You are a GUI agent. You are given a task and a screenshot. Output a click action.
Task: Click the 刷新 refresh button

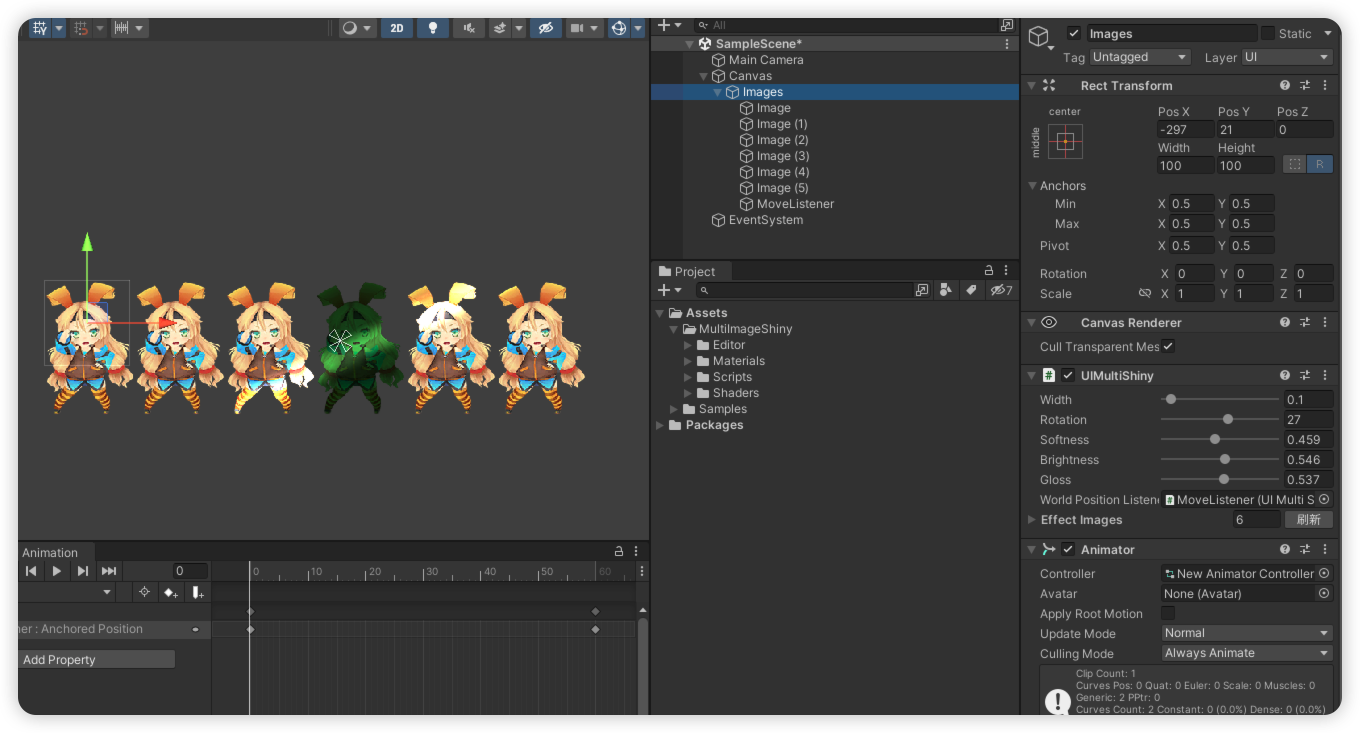click(1309, 520)
